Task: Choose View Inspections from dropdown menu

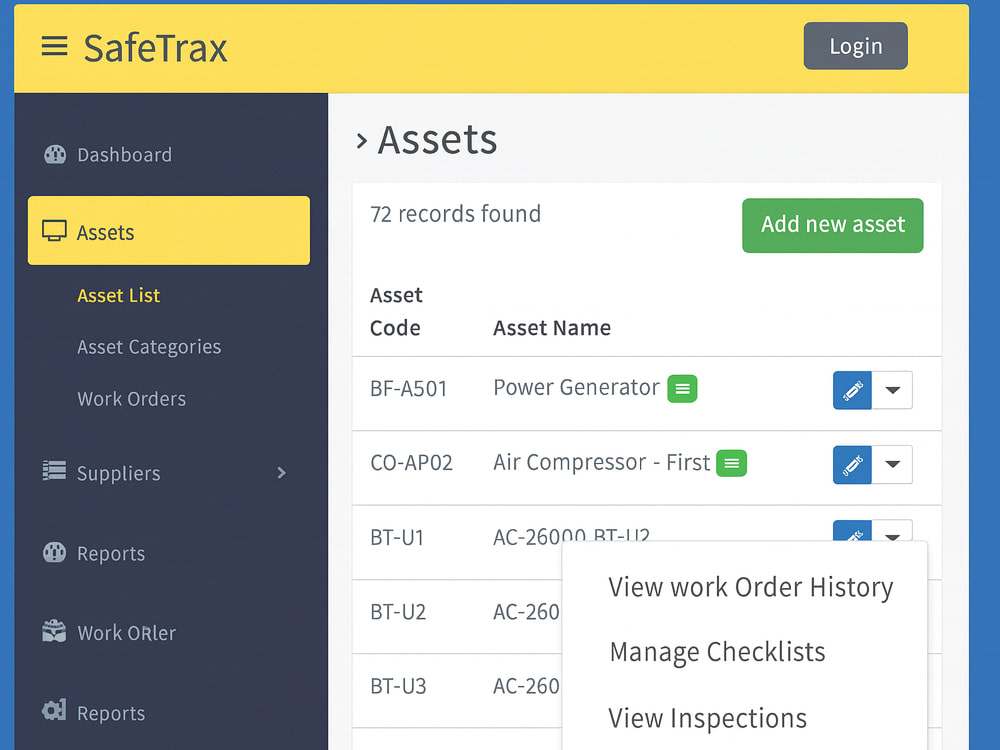Action: 707,719
